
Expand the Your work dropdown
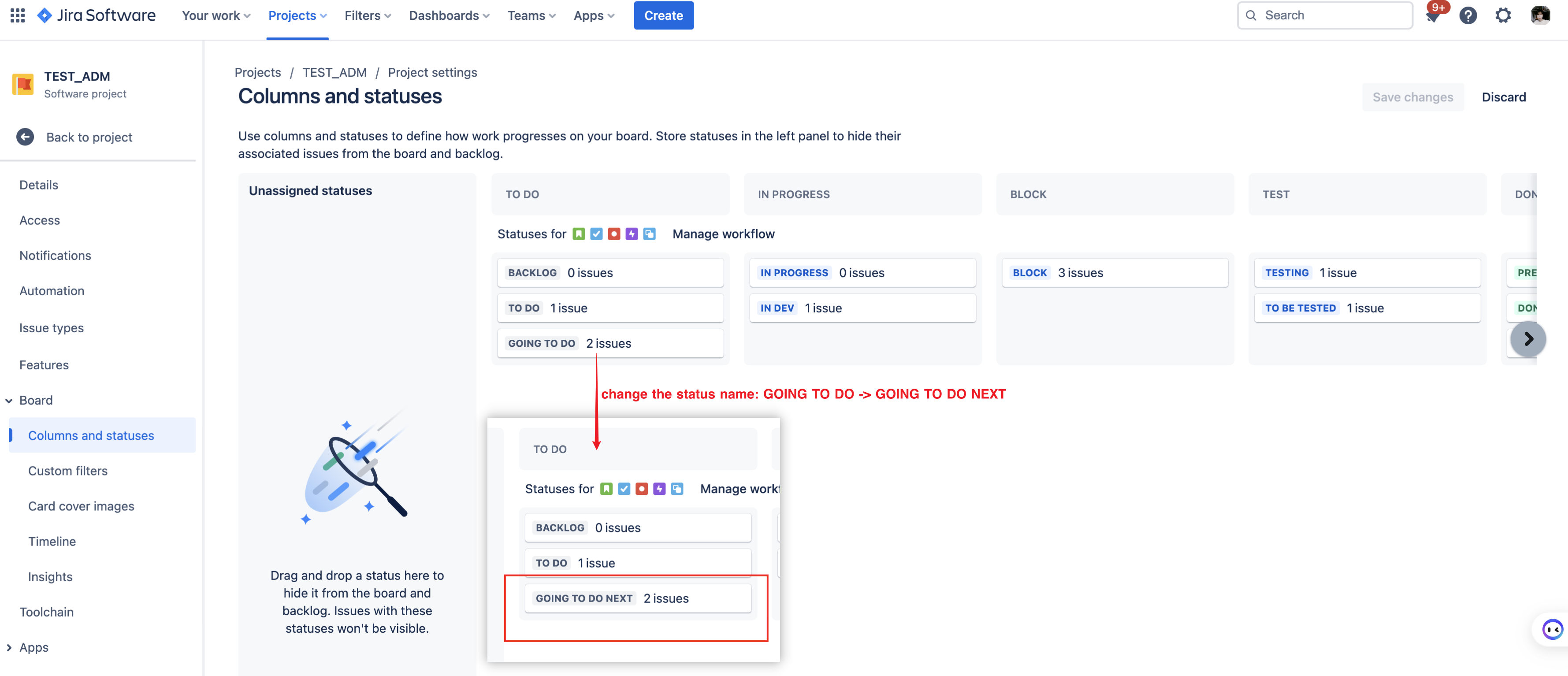pyautogui.click(x=216, y=16)
